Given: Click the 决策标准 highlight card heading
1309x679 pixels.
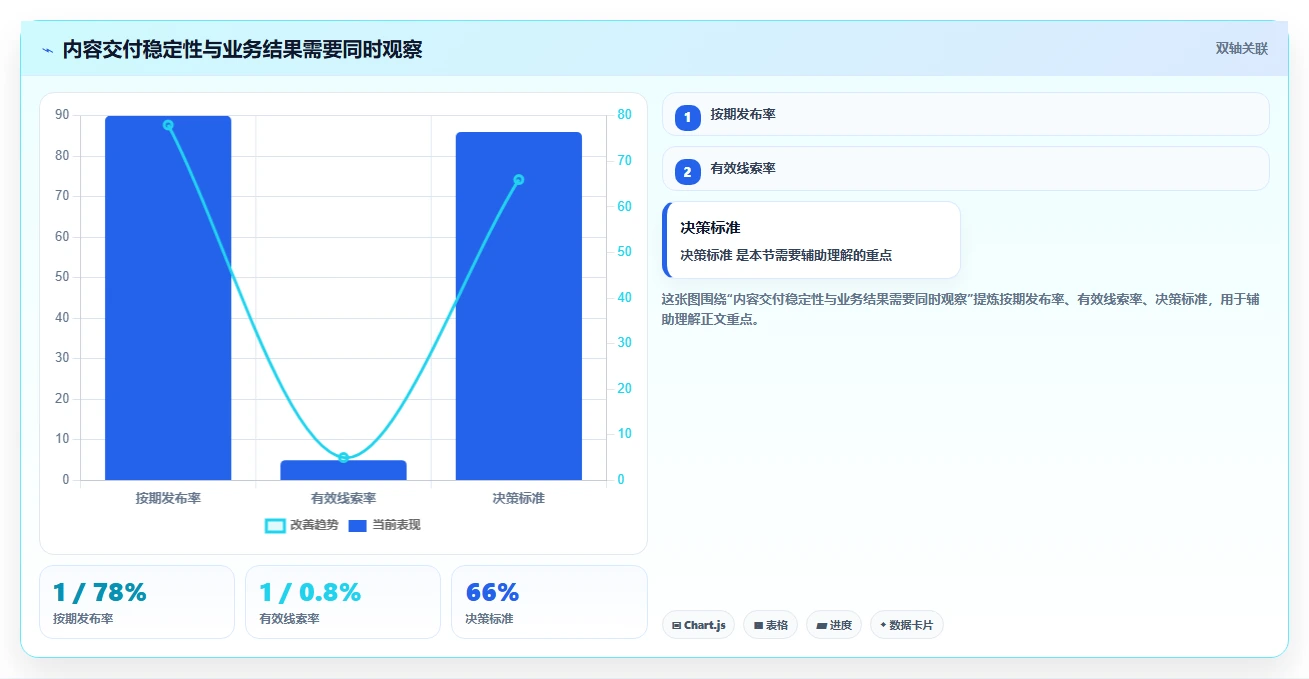Looking at the screenshot, I should 710,228.
